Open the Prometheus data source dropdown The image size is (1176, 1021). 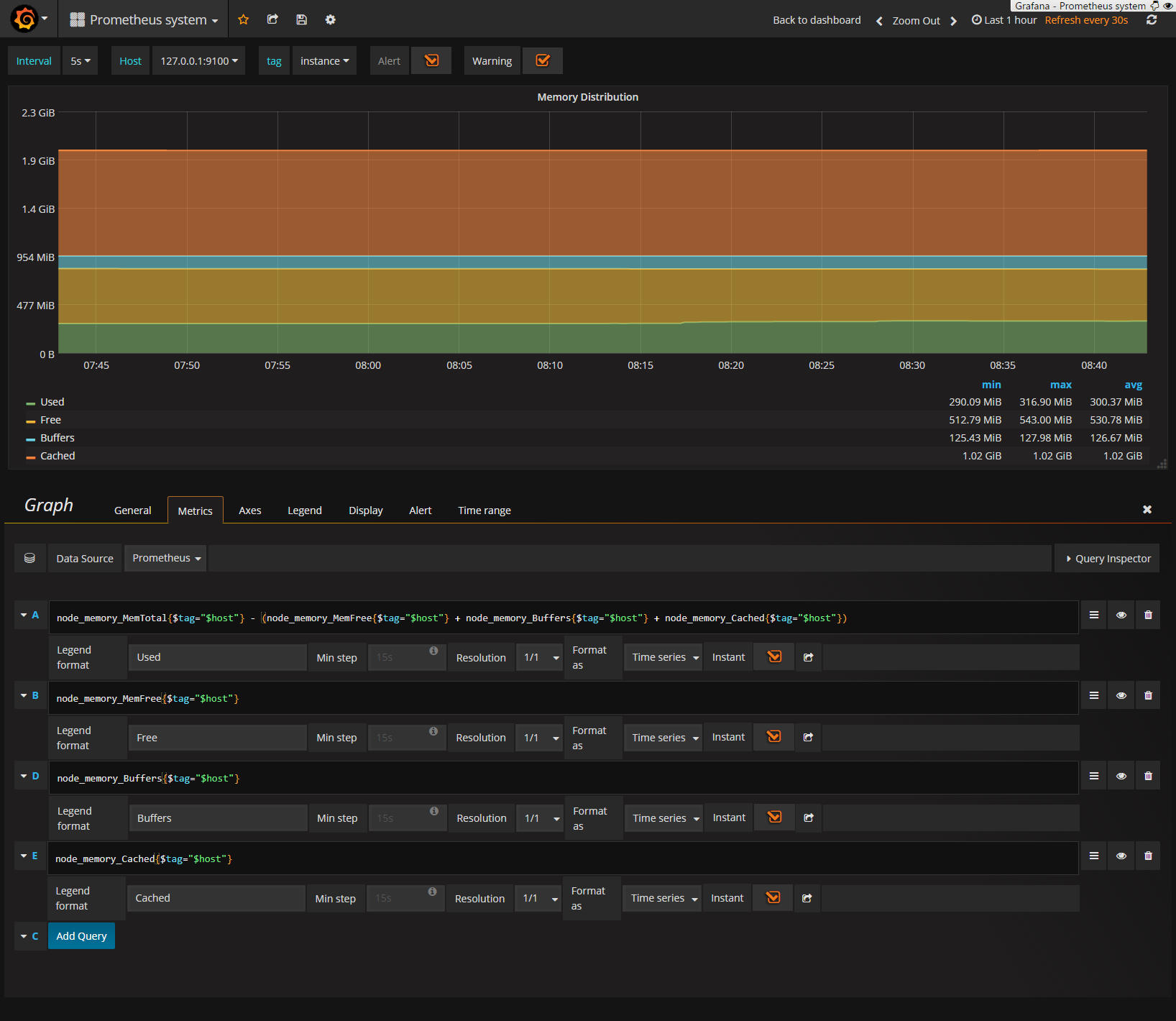(165, 558)
